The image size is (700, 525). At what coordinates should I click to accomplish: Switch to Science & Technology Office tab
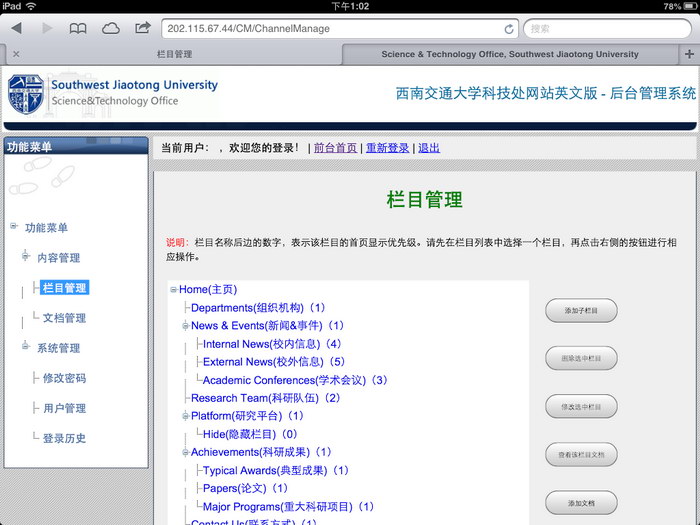pos(510,54)
